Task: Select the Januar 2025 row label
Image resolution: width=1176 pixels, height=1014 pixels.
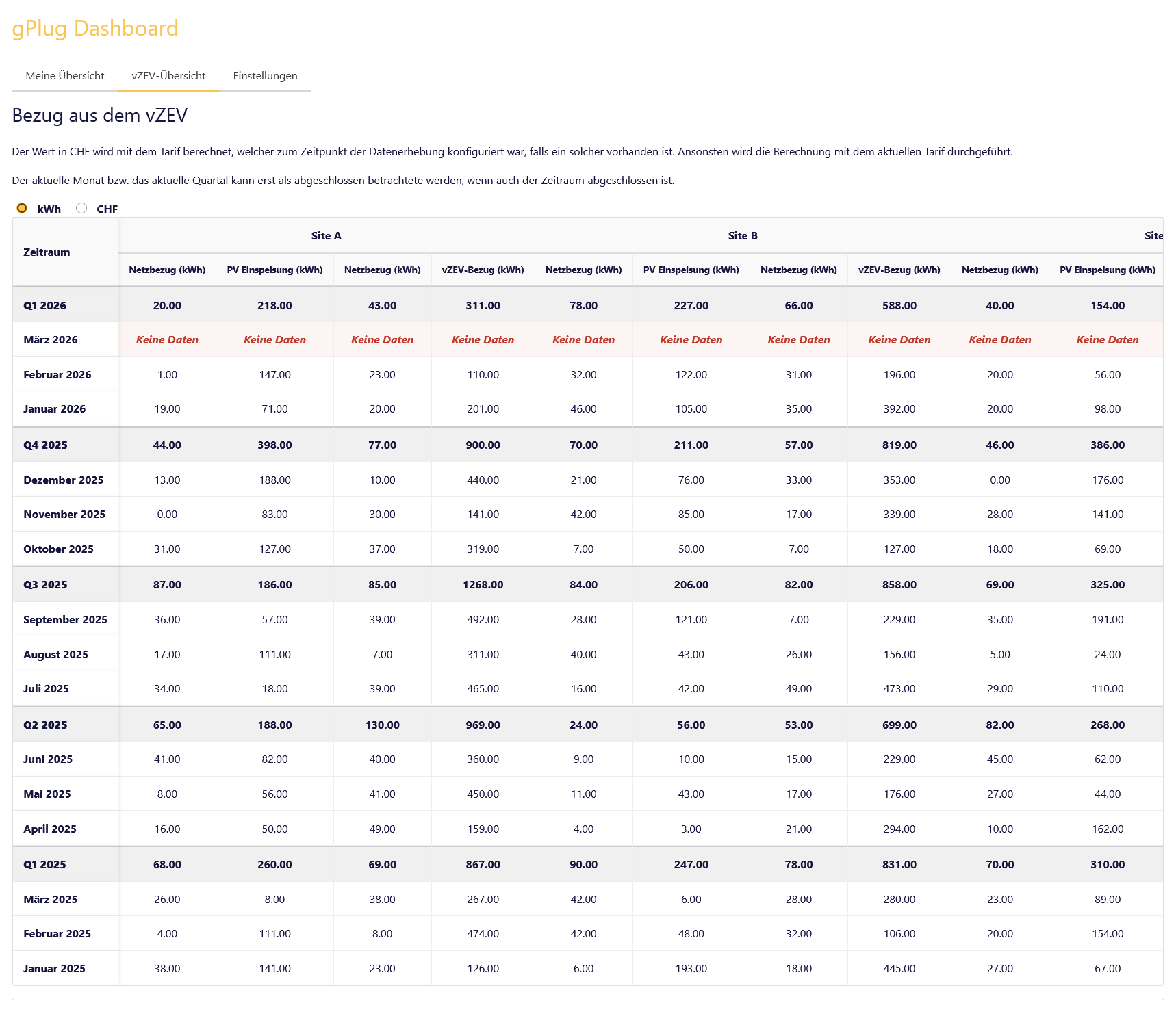Action: click(54, 969)
